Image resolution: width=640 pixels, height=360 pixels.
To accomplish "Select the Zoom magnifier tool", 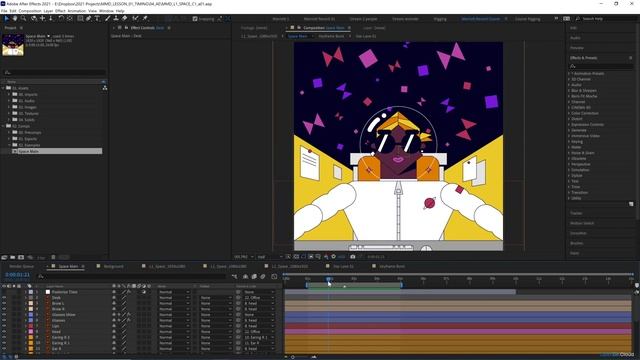I will click(23, 18).
